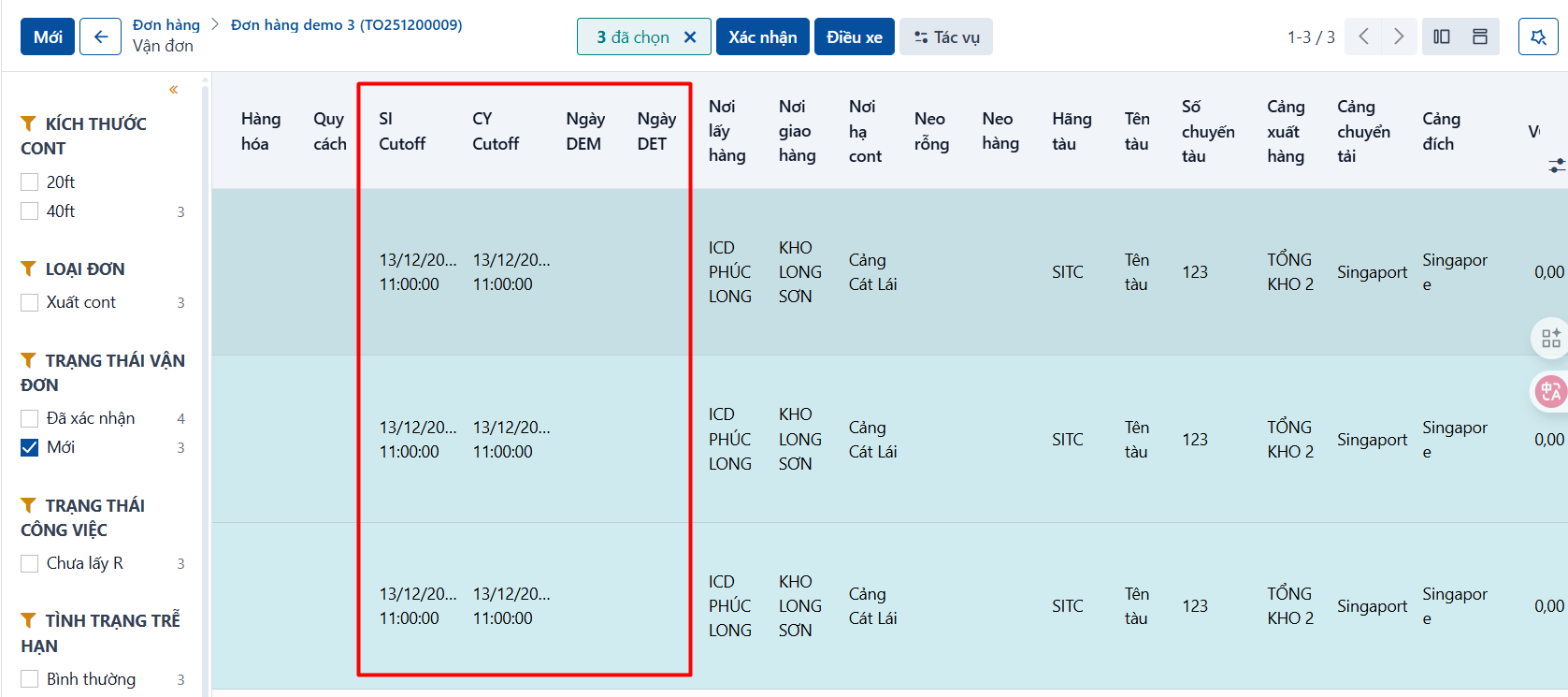Click third row ICD PHÚC LONG cell
The height and width of the screenshot is (697, 1568).
pyautogui.click(x=729, y=606)
